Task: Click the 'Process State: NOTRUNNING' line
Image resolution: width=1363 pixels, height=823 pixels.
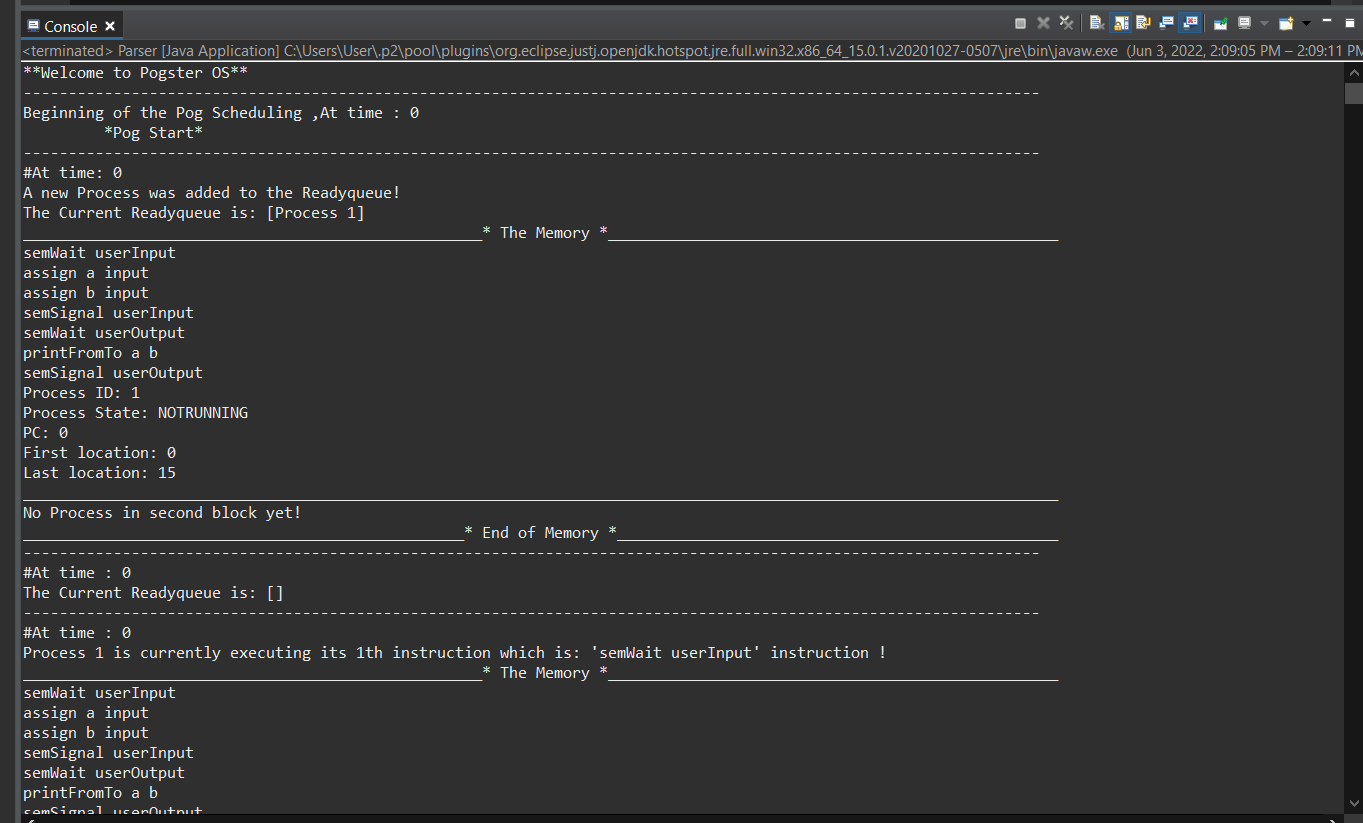Action: point(136,413)
